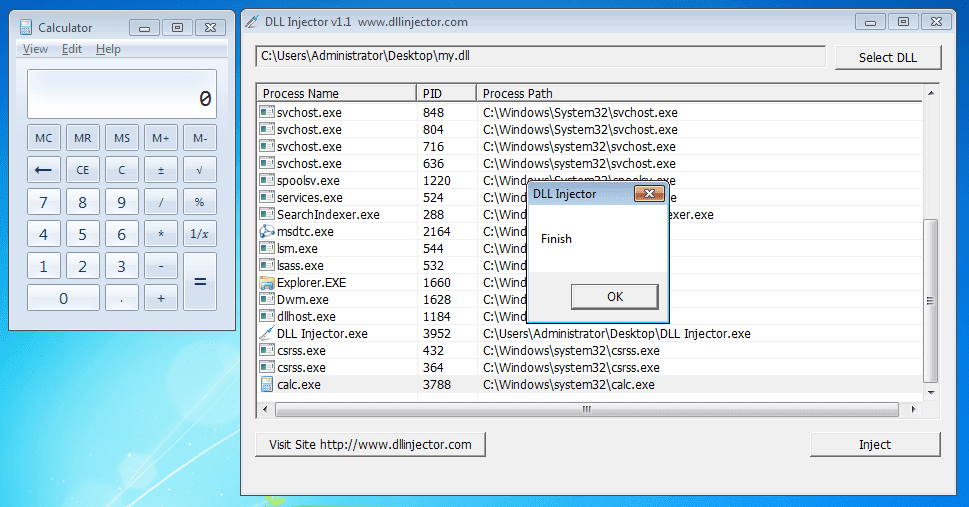This screenshot has height=507, width=969.
Task: Click the Calculator MR memory recall button
Action: (83, 138)
